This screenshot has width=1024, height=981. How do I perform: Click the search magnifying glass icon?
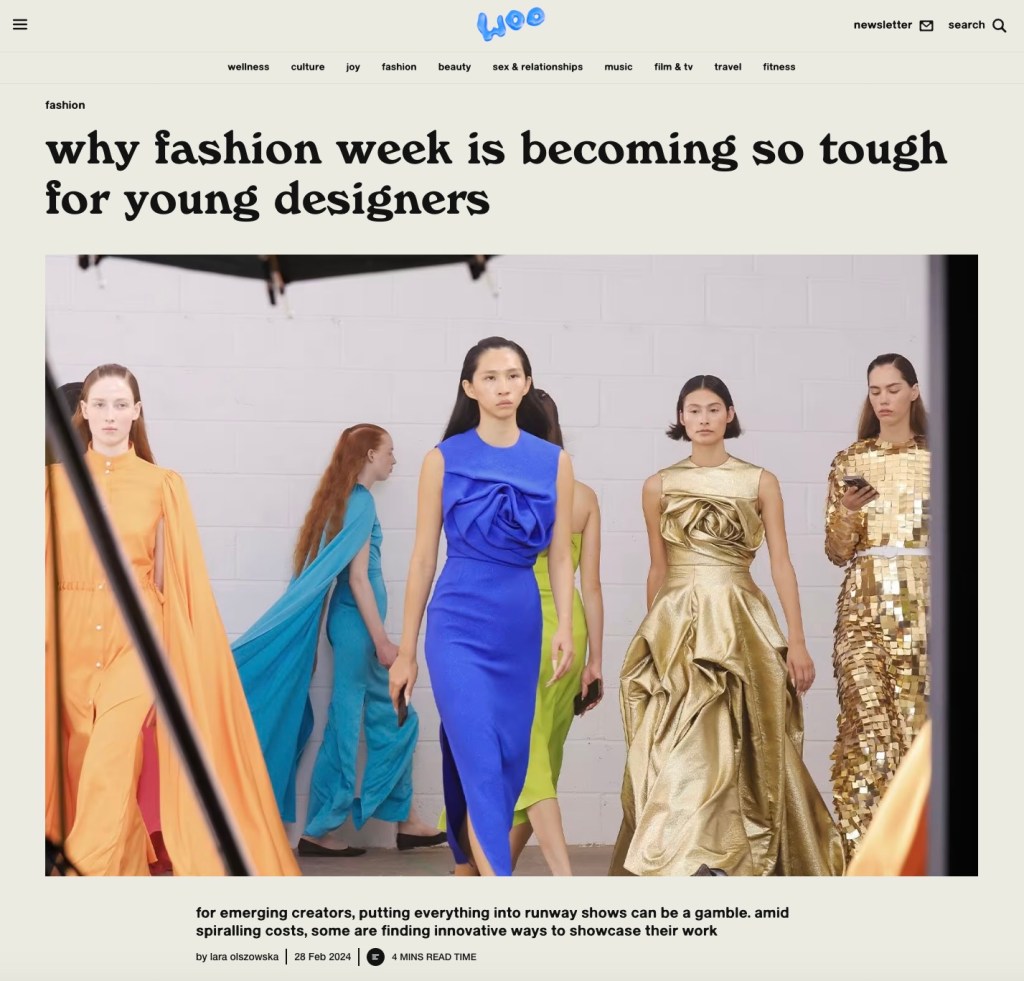click(x=999, y=25)
